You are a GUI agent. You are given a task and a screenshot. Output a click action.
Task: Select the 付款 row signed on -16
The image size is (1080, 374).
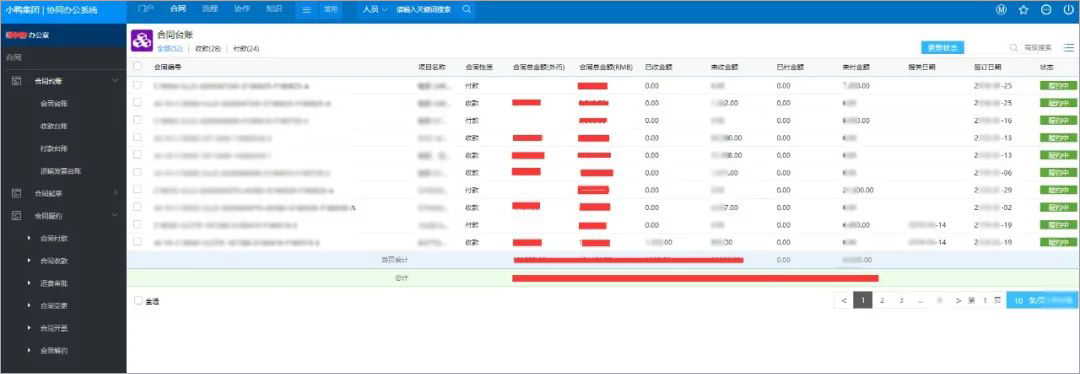[x=137, y=120]
